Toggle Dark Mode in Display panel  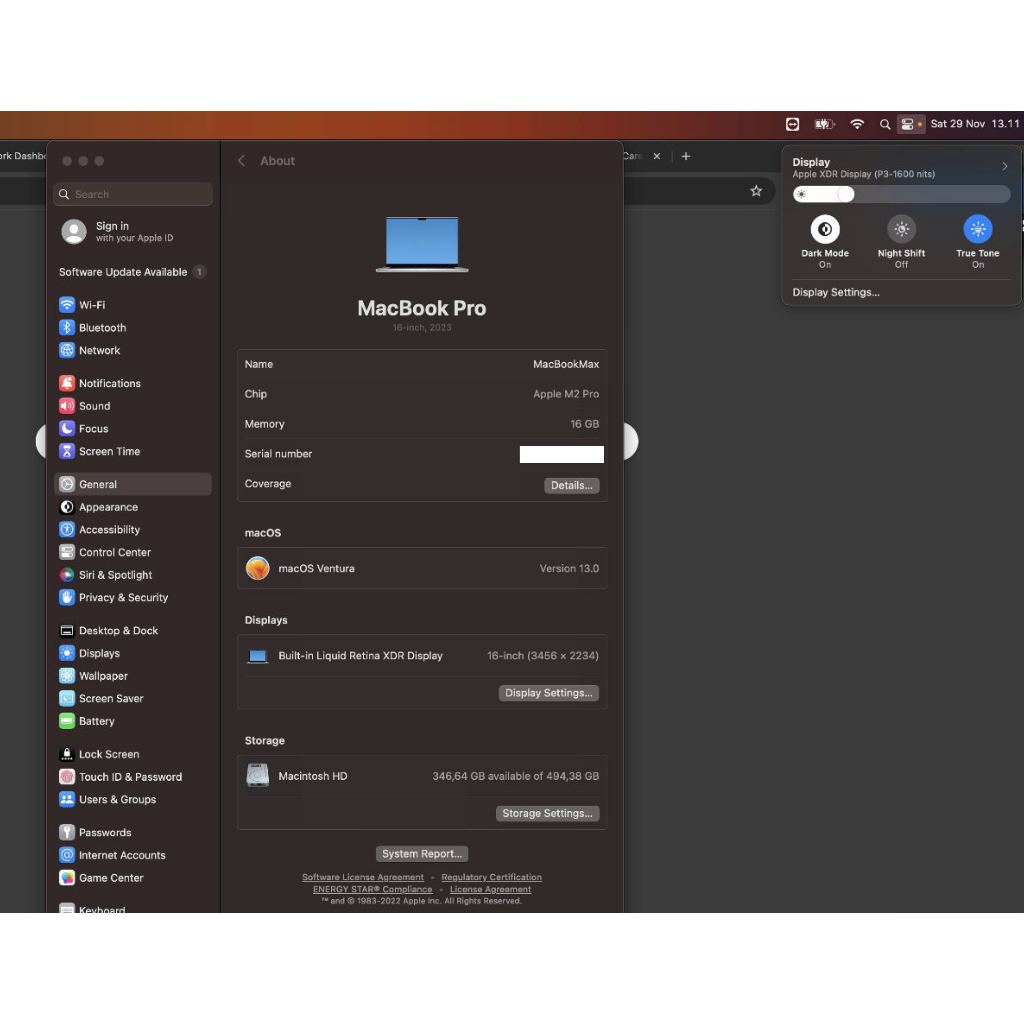[x=825, y=229]
